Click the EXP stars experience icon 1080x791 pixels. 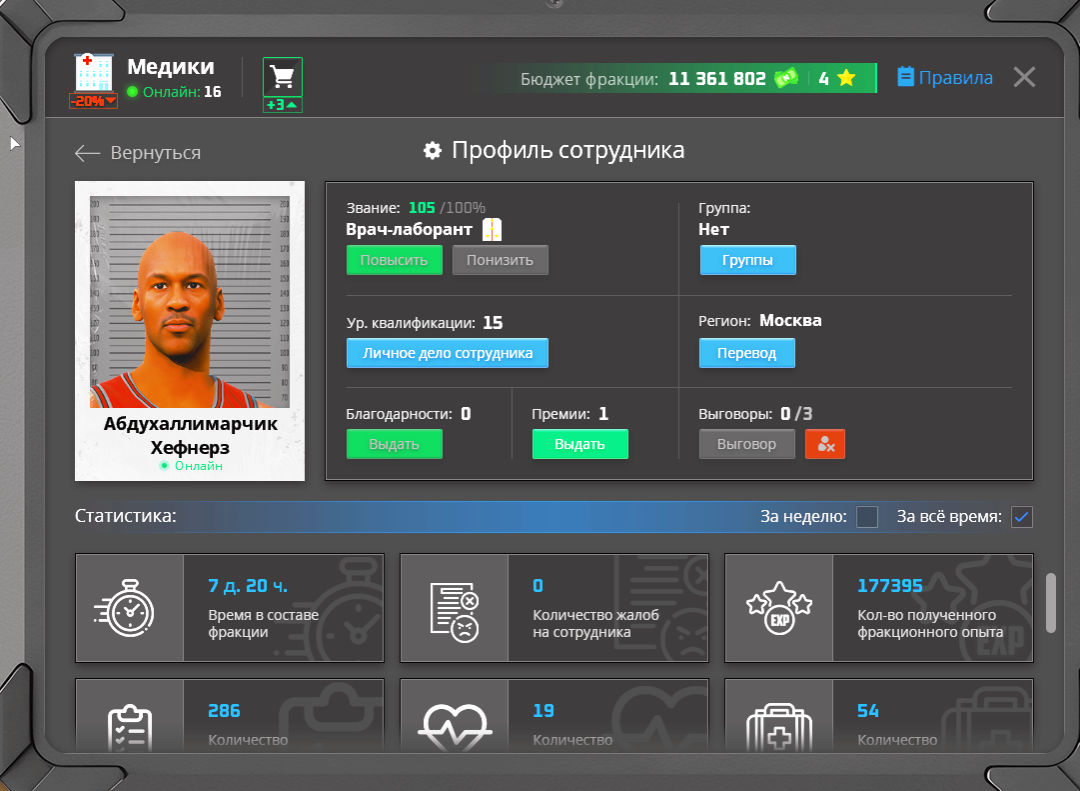[778, 608]
